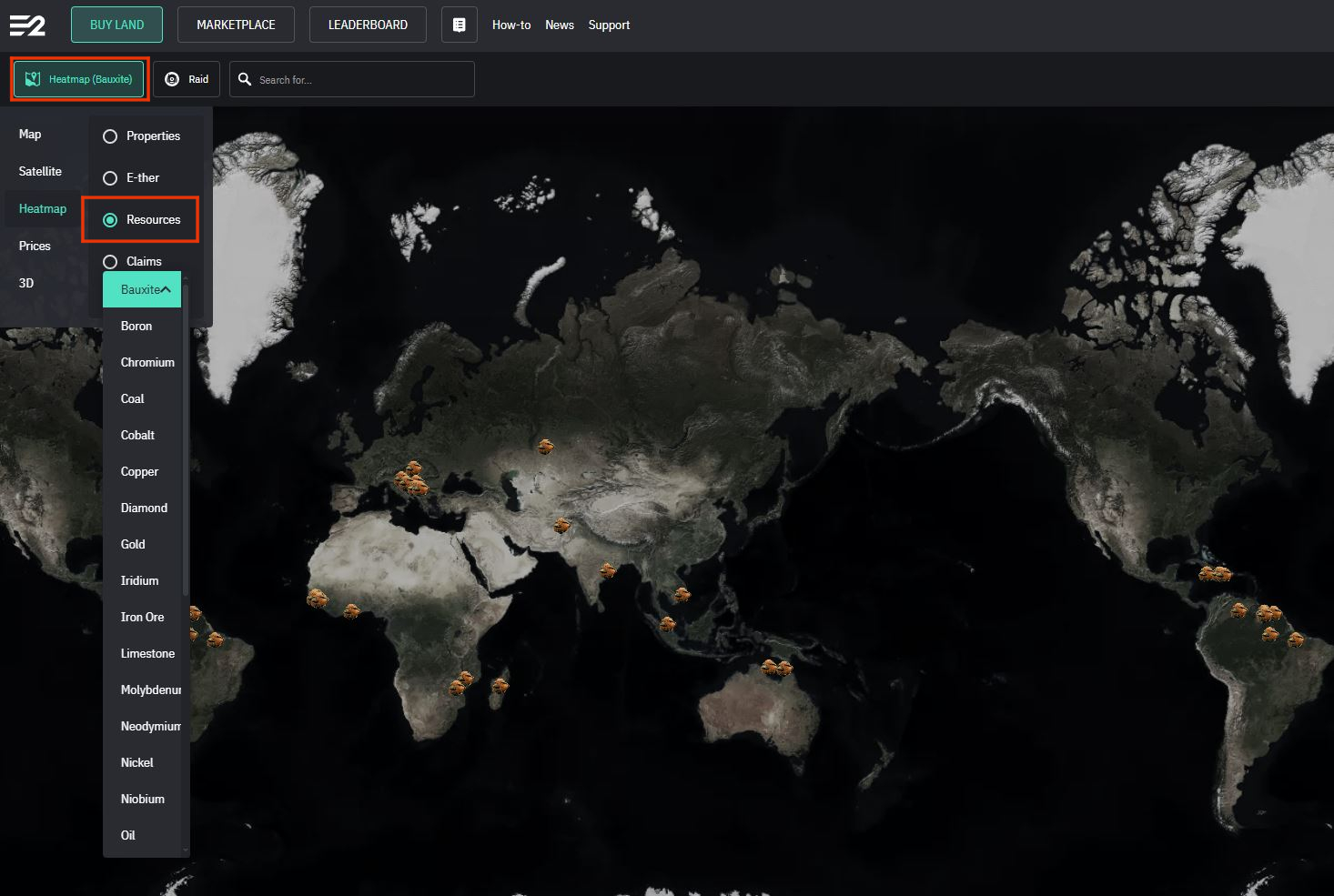
Task: Click the Earth 2 logo icon
Action: pos(27,25)
